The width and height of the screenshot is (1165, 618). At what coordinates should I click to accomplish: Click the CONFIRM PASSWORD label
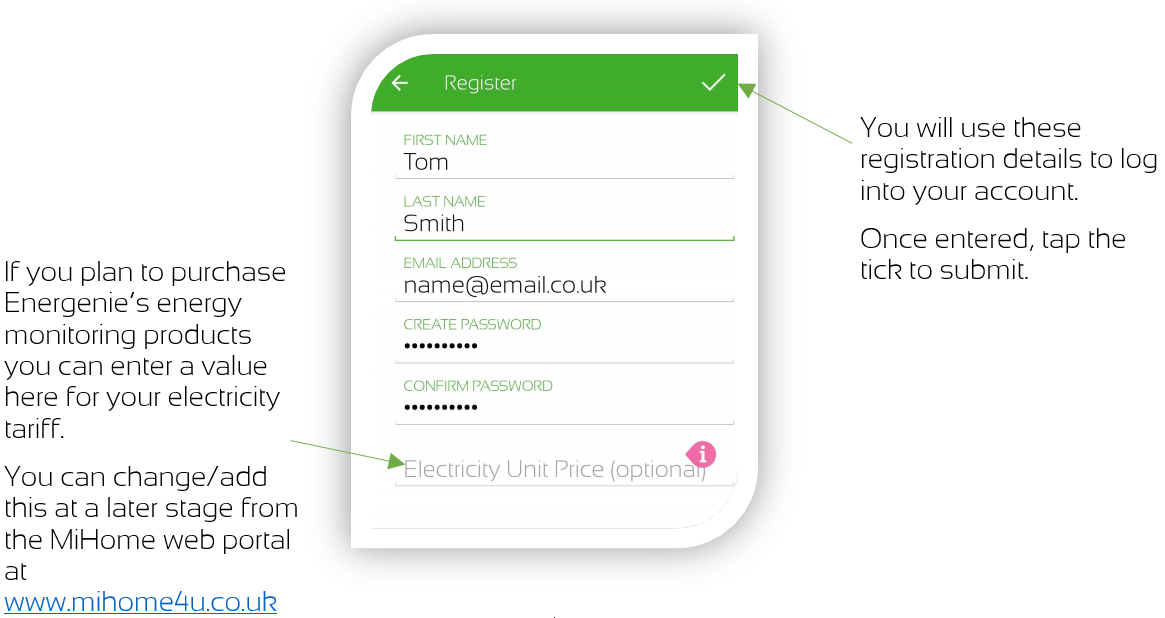point(478,386)
